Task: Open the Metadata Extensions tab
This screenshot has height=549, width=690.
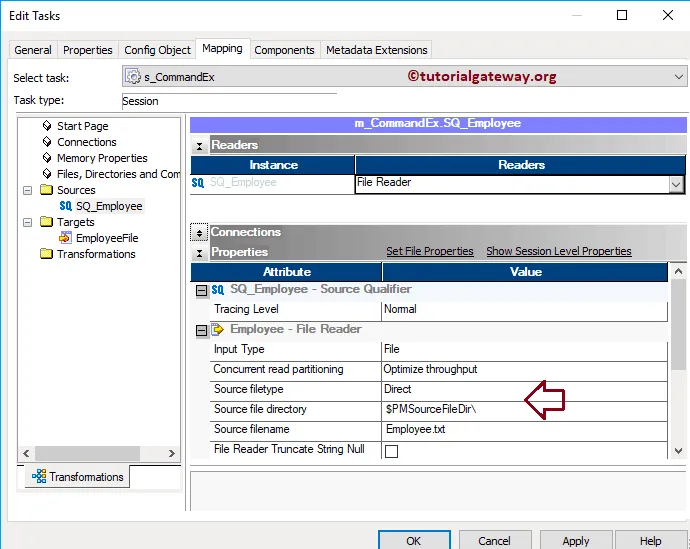Action: pyautogui.click(x=377, y=50)
